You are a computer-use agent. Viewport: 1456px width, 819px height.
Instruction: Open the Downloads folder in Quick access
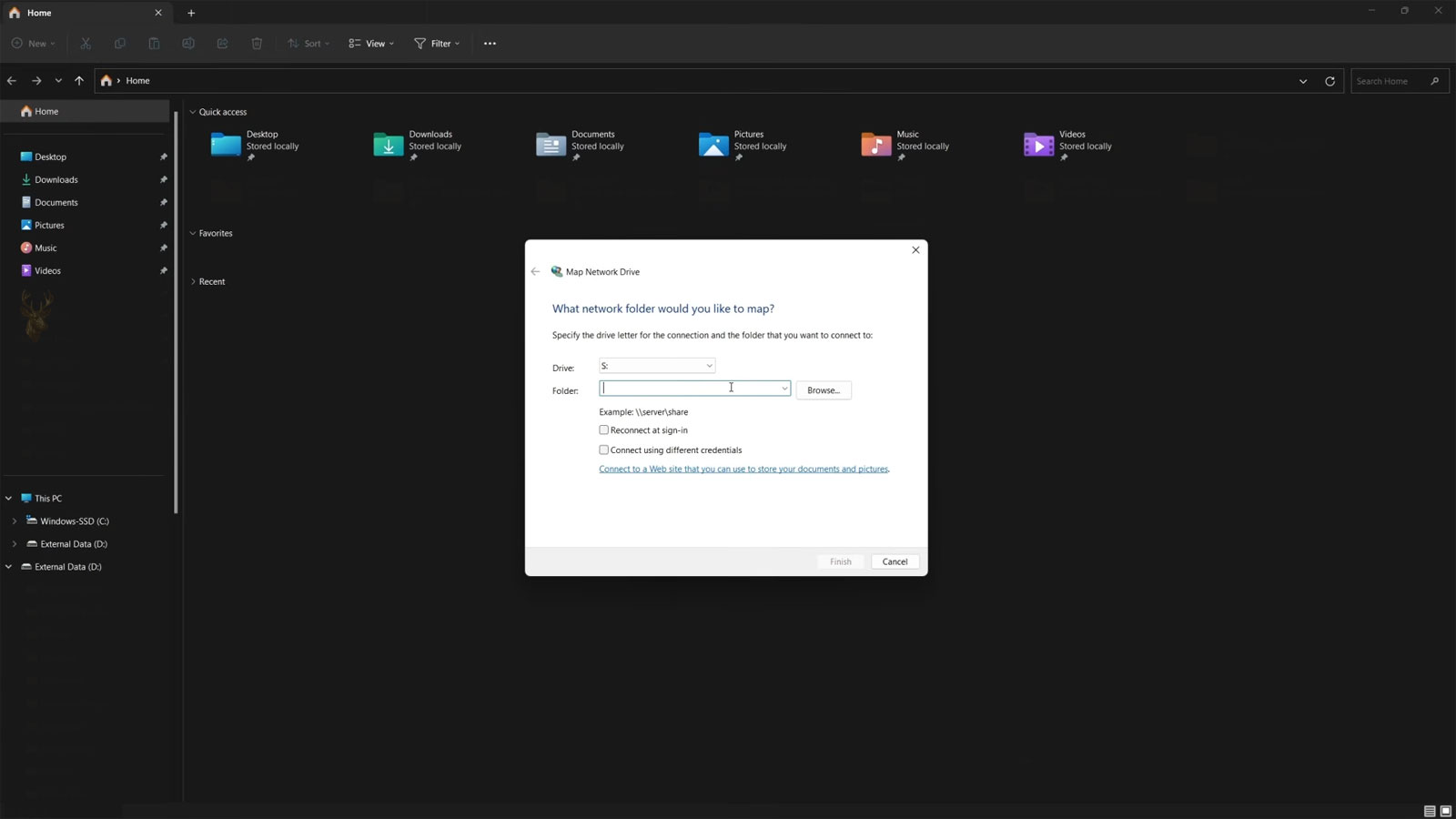pos(418,145)
